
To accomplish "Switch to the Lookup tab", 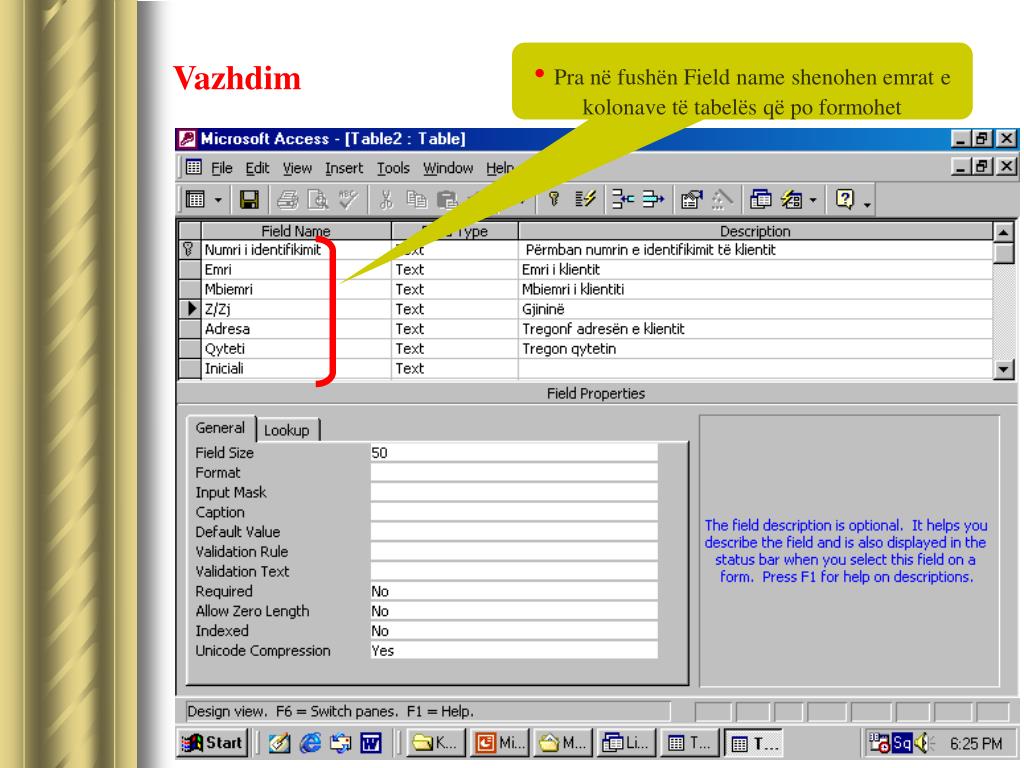I will pyautogui.click(x=287, y=430).
